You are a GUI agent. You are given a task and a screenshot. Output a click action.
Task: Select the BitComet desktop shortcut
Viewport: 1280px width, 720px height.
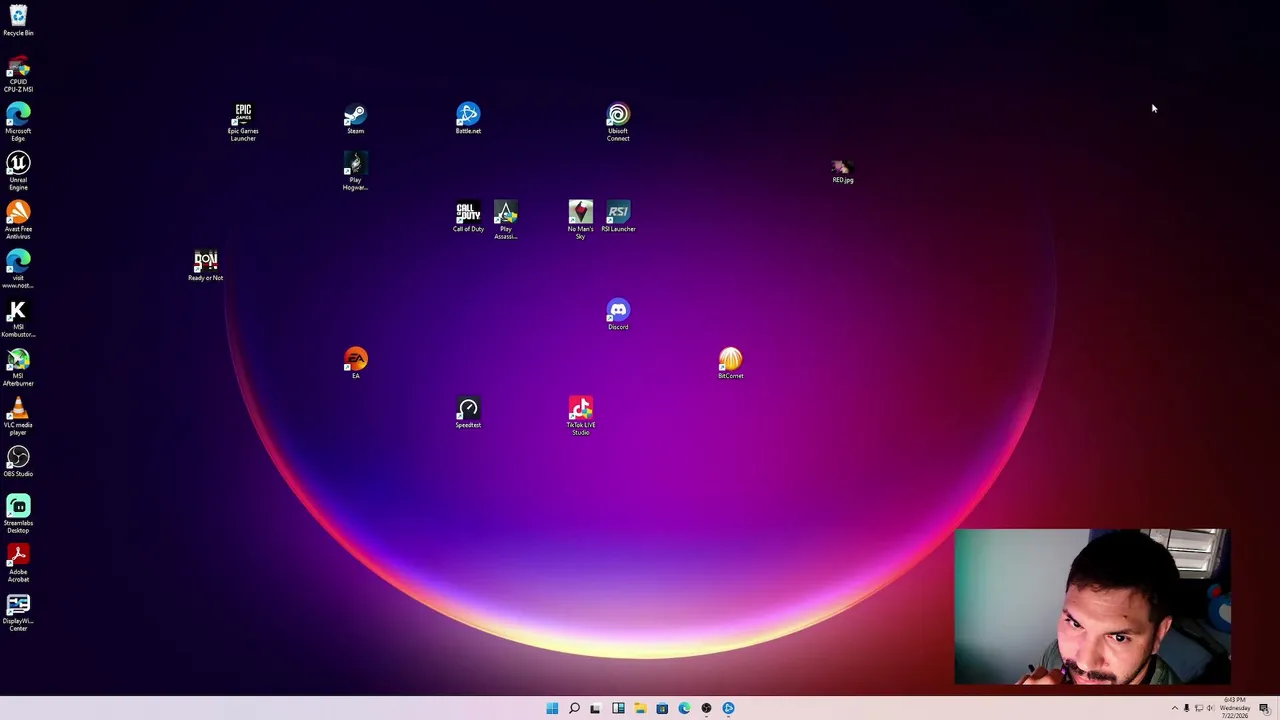pos(731,364)
